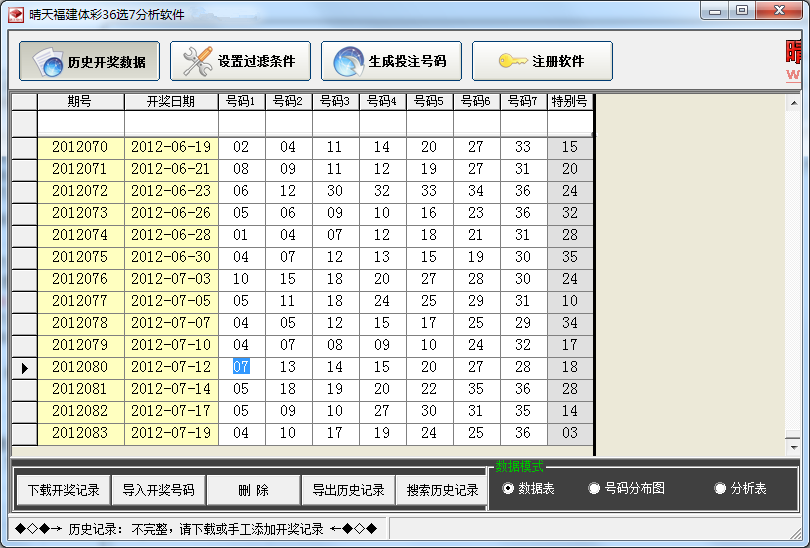810x548 pixels.
Task: Click the 号码7 column header
Action: (x=524, y=102)
